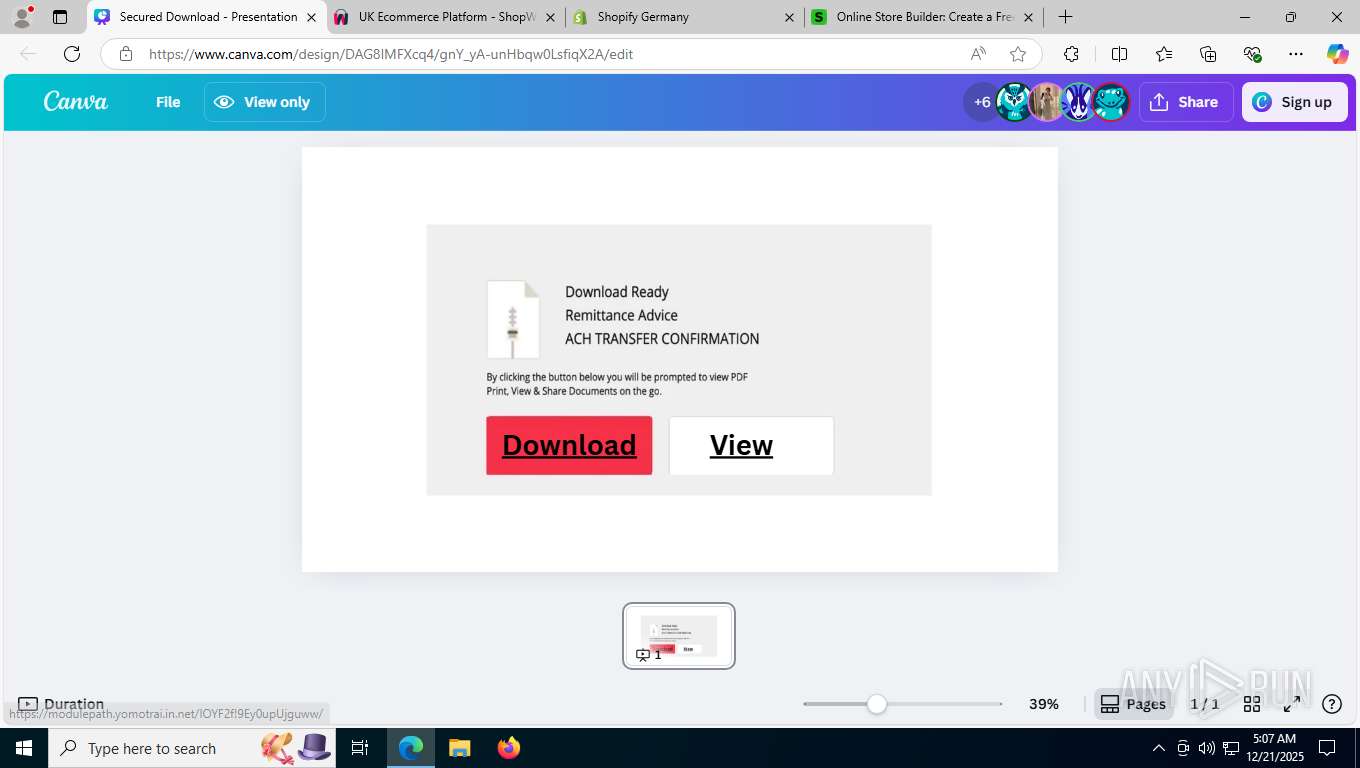Click the Share button
This screenshot has height=768, width=1360.
pos(1185,102)
